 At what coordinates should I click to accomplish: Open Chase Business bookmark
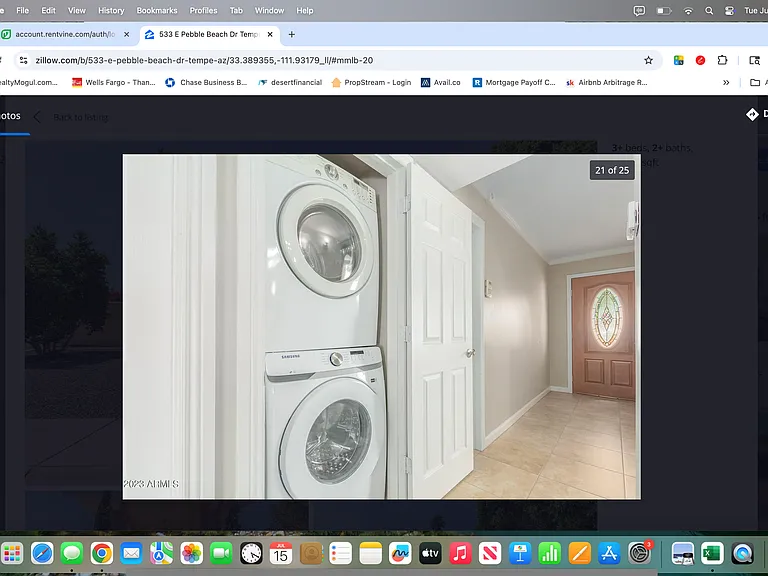tap(206, 82)
